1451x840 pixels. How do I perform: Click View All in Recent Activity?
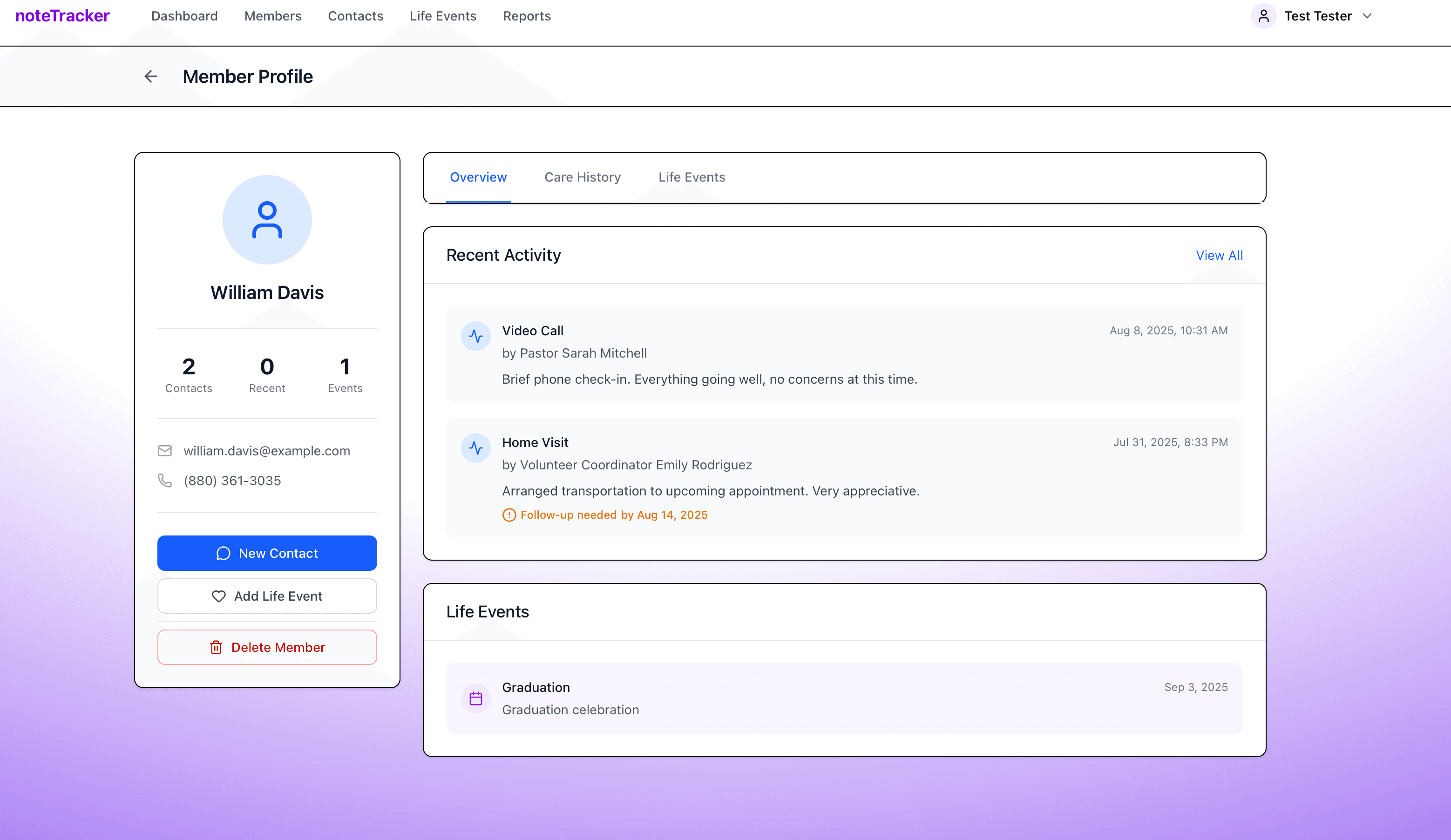(x=1219, y=255)
